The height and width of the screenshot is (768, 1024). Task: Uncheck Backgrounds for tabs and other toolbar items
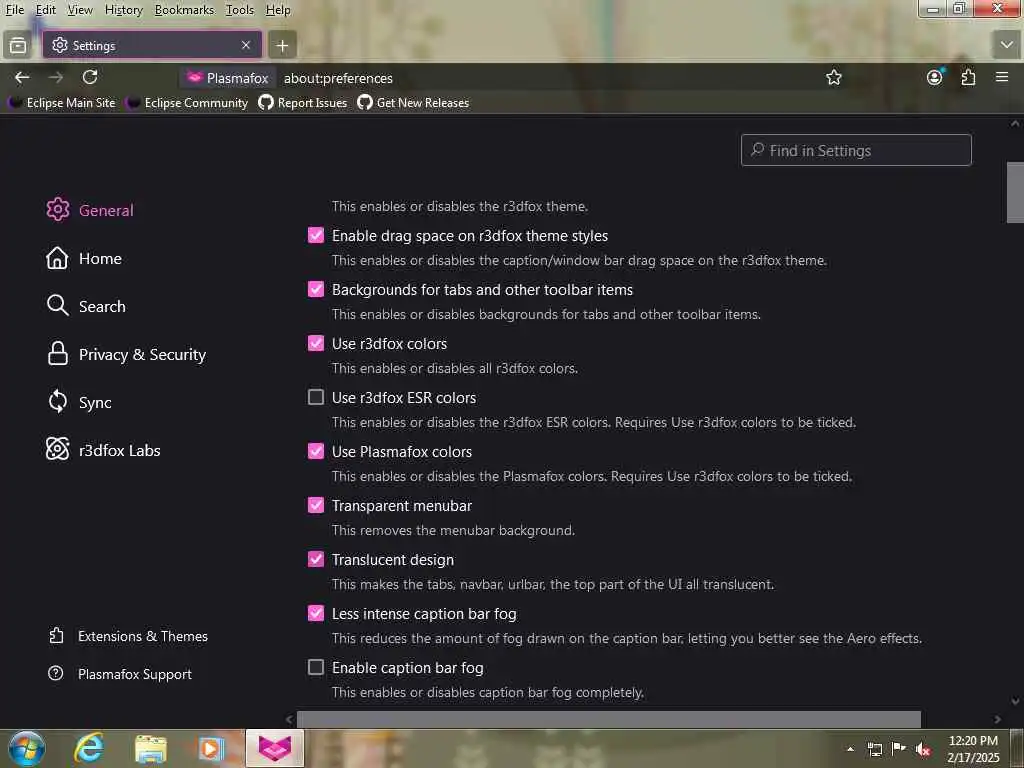(x=315, y=289)
